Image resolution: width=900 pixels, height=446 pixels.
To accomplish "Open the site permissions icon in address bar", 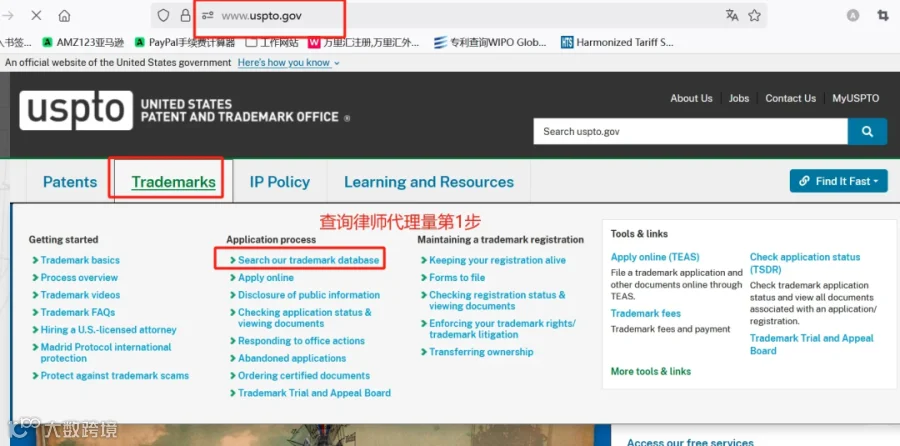I will [x=207, y=15].
